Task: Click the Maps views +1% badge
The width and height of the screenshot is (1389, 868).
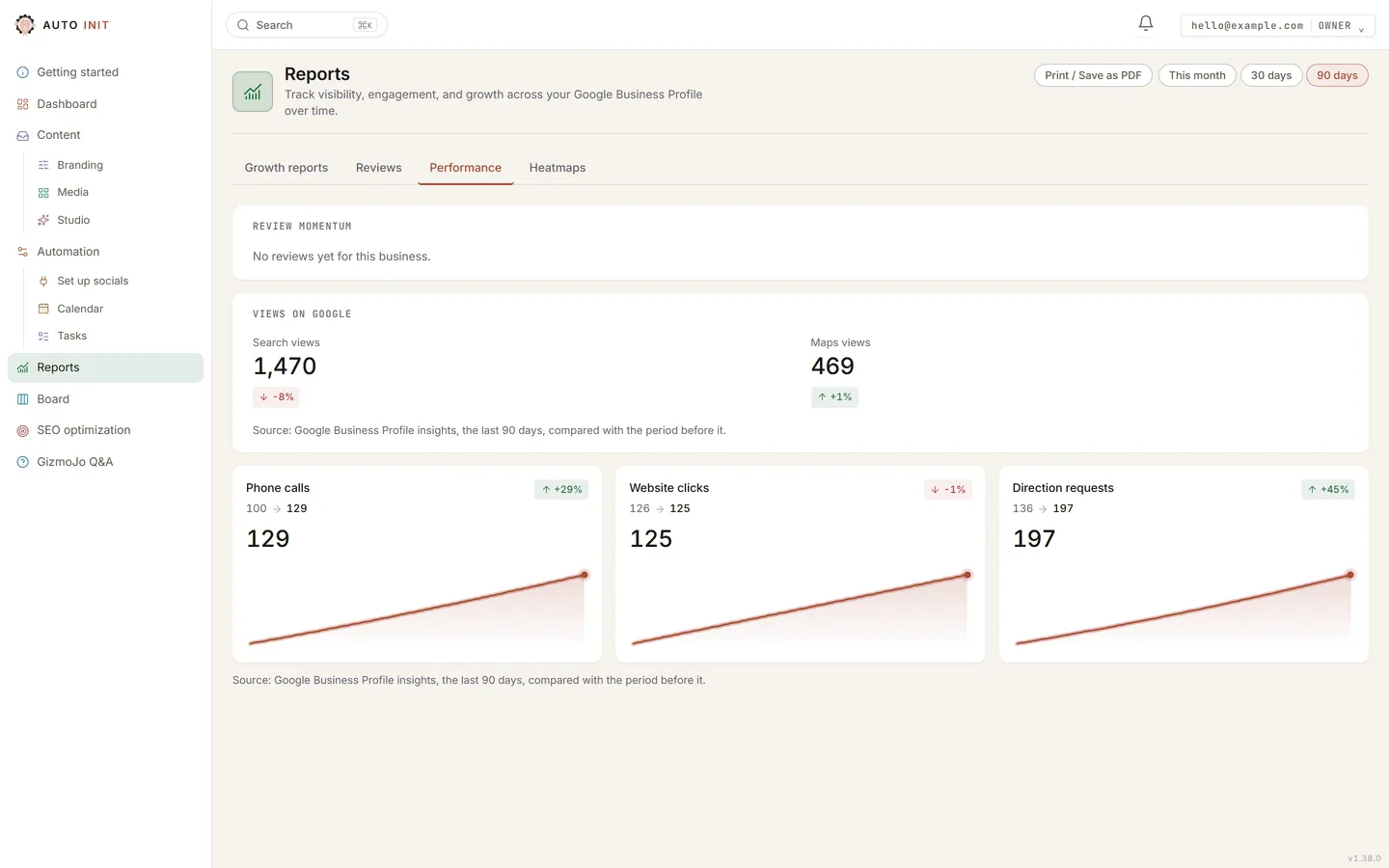Action: pyautogui.click(x=835, y=397)
